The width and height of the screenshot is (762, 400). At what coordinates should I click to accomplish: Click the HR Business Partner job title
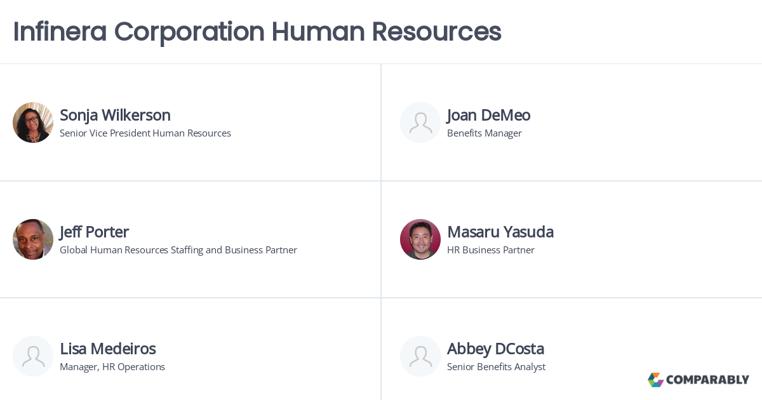(490, 250)
